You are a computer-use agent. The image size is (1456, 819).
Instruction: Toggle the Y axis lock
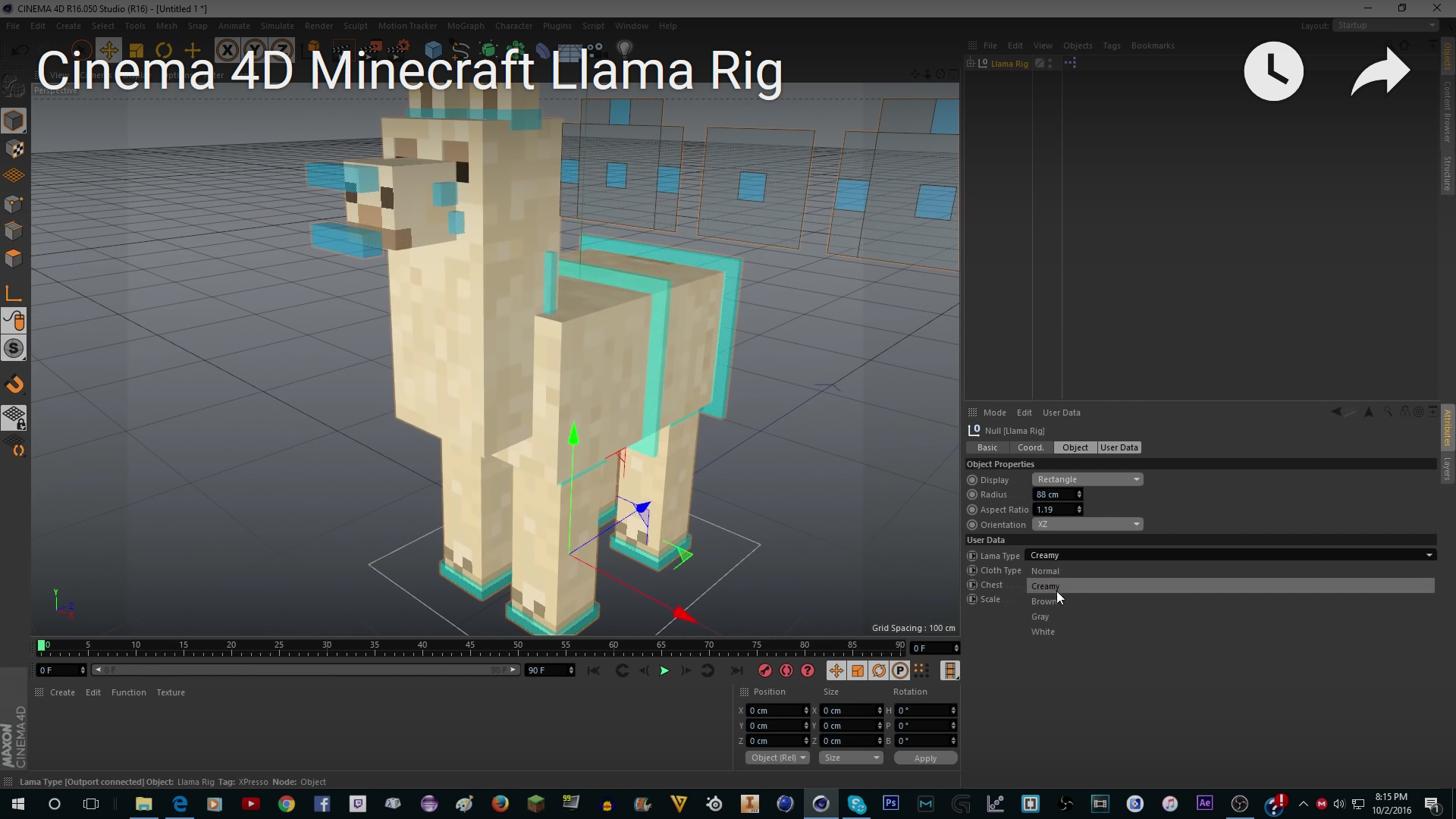[x=254, y=51]
